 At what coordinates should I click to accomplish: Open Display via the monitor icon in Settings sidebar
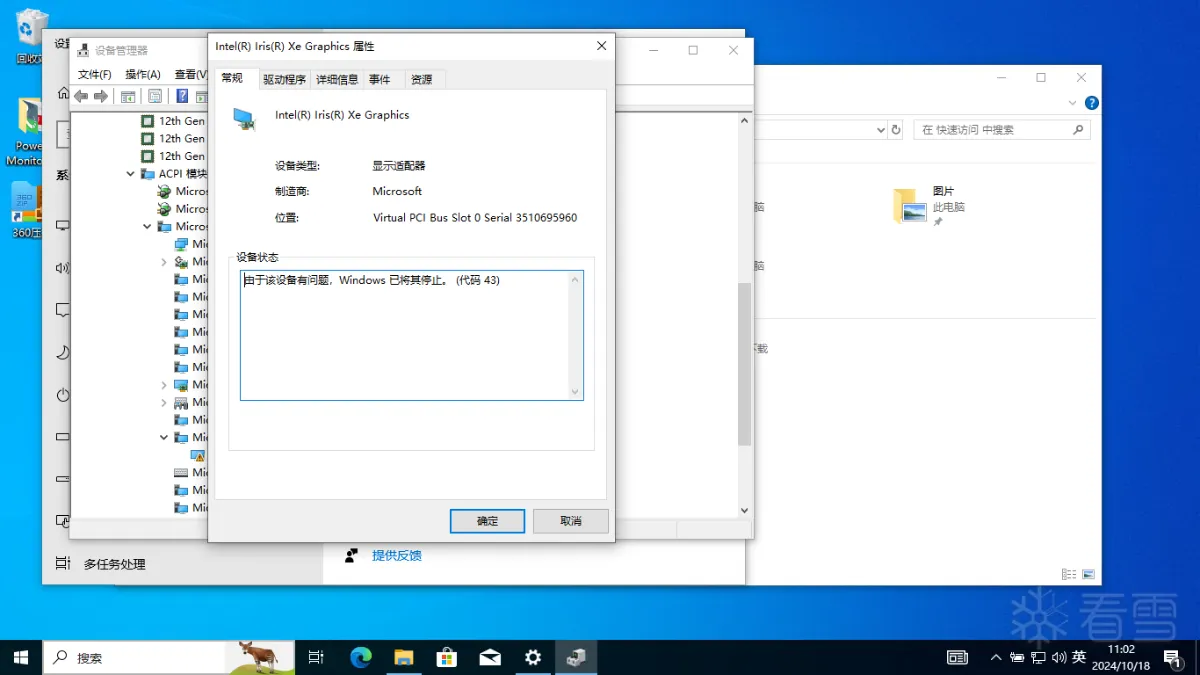(63, 226)
